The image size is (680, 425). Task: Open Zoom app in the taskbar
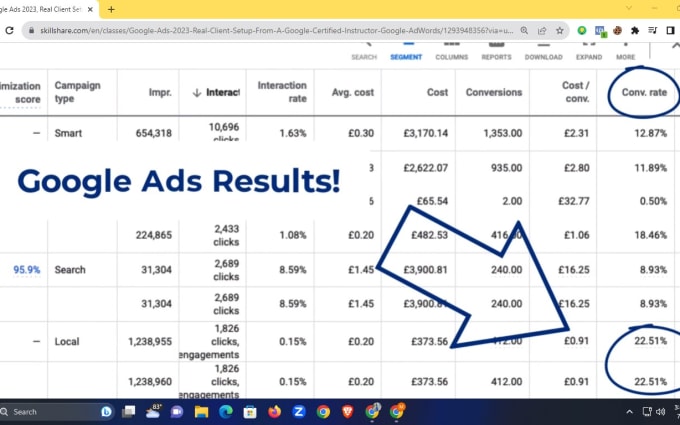point(298,411)
